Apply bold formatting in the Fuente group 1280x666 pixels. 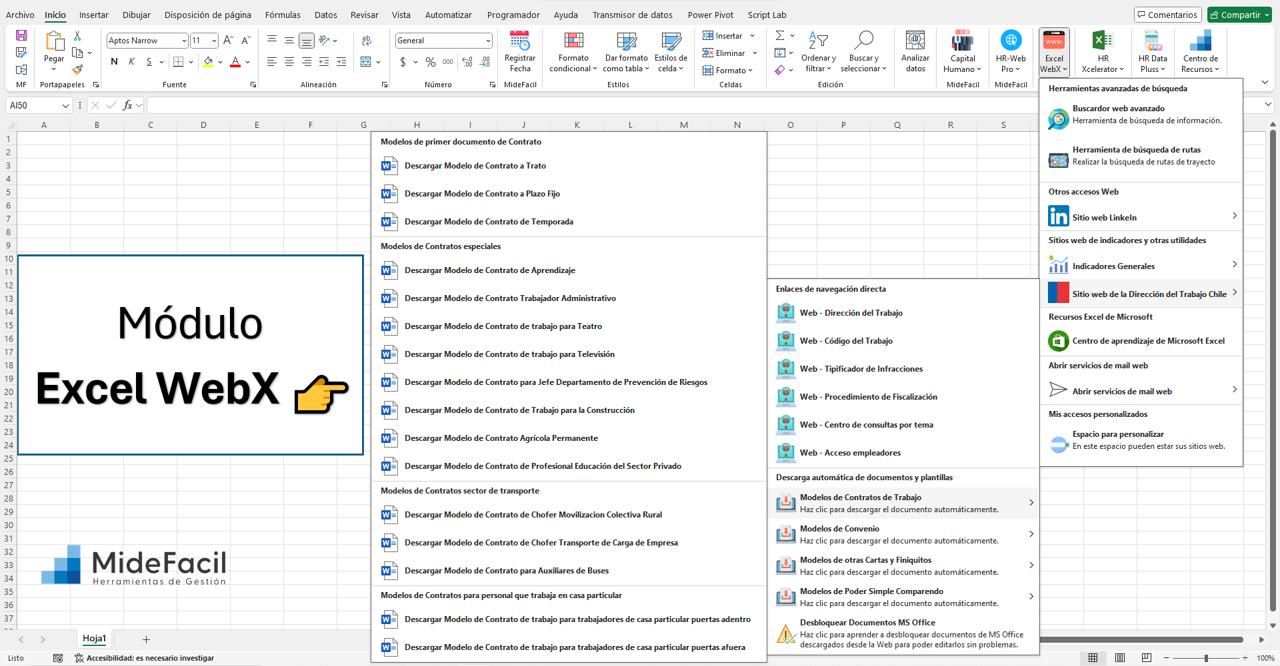coord(113,61)
